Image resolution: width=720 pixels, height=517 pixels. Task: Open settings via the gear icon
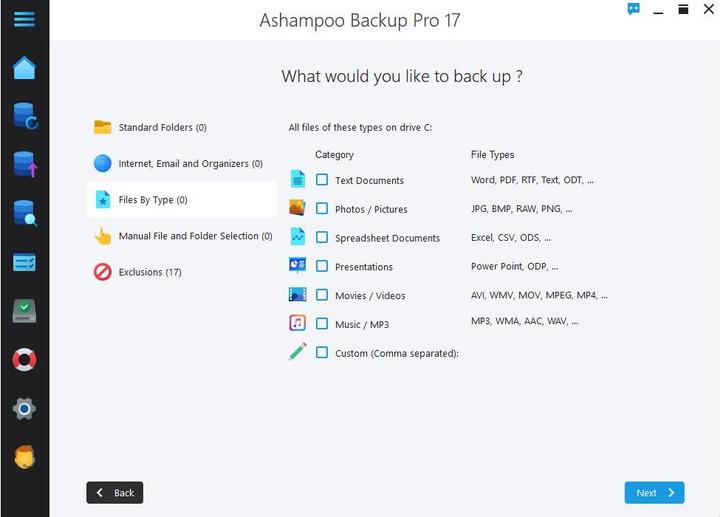[24, 408]
